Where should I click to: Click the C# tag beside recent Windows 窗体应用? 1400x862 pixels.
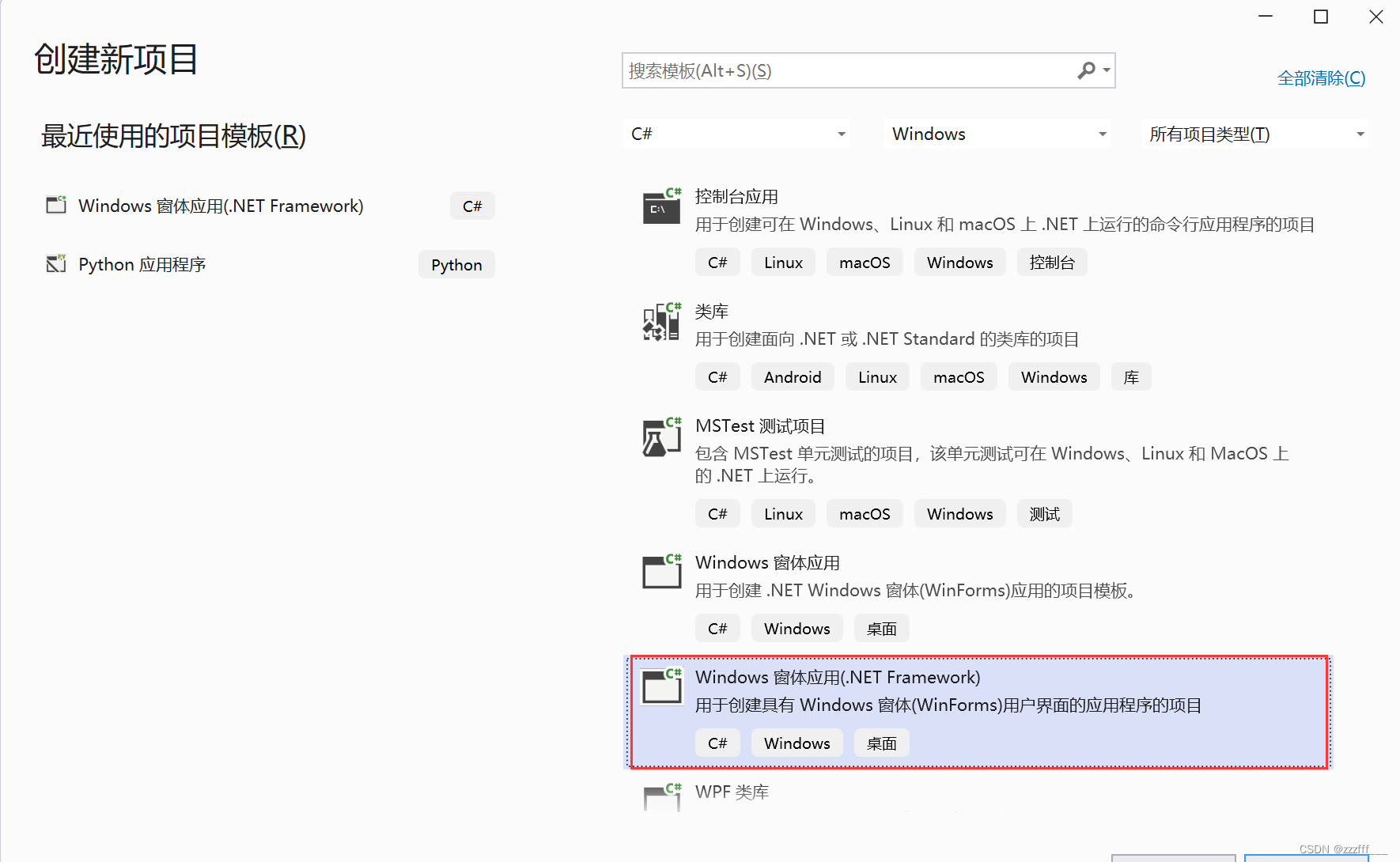tap(472, 206)
